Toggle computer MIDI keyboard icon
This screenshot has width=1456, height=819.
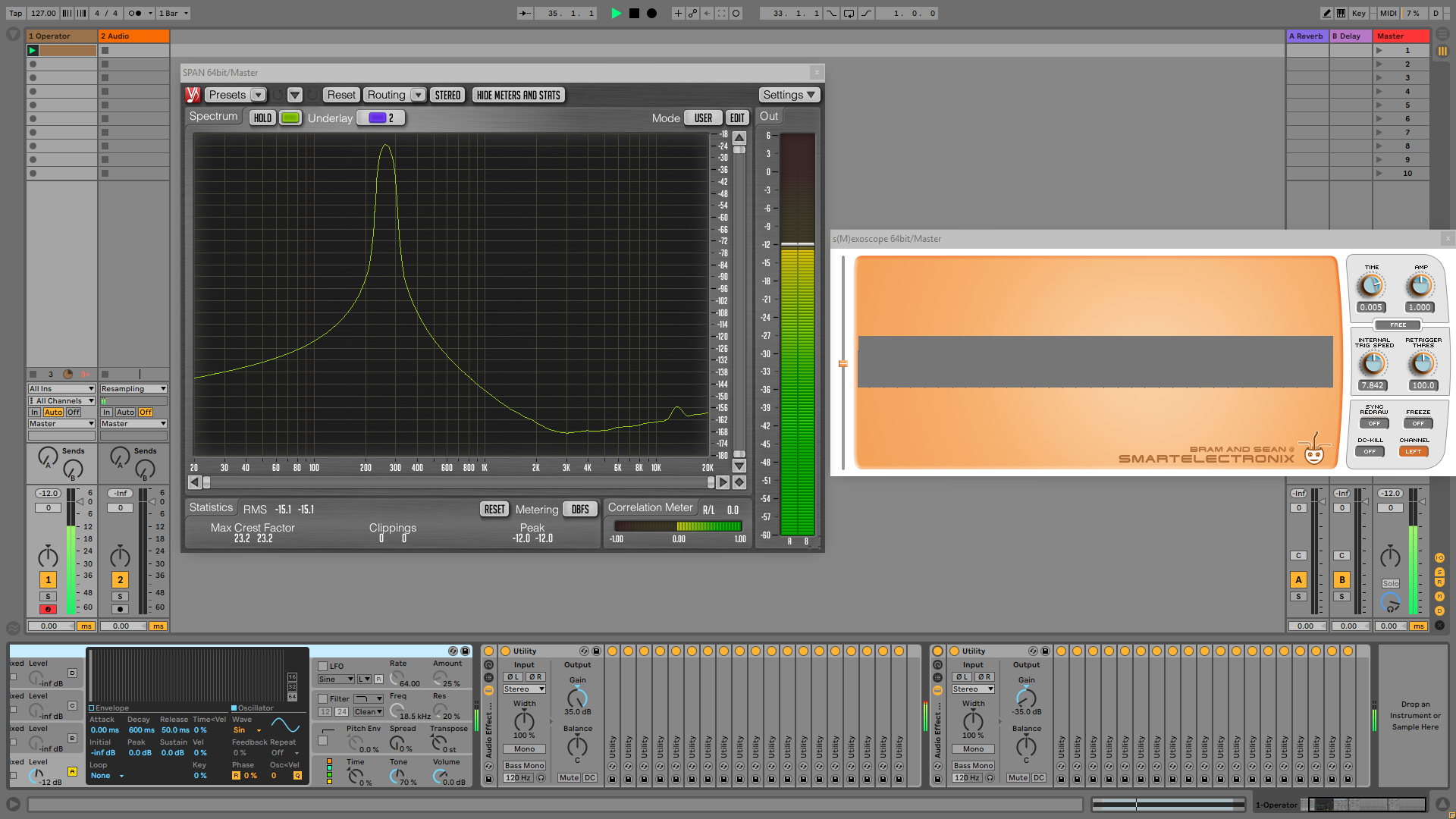1341,13
